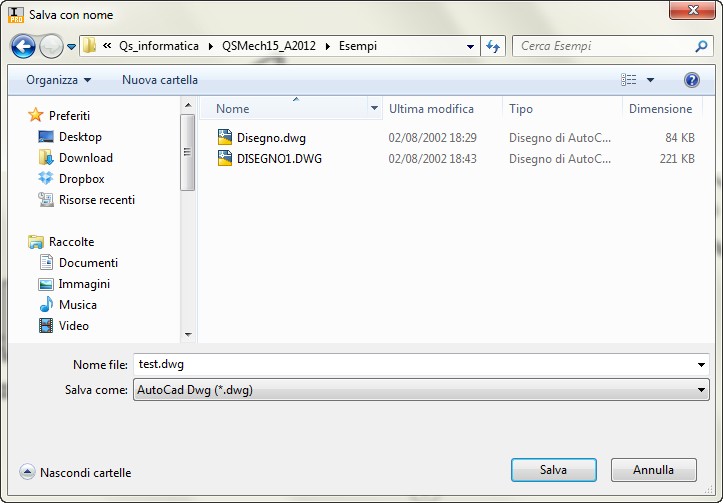723x503 pixels.
Task: Sort by the Dimensione column
Action: [x=661, y=109]
